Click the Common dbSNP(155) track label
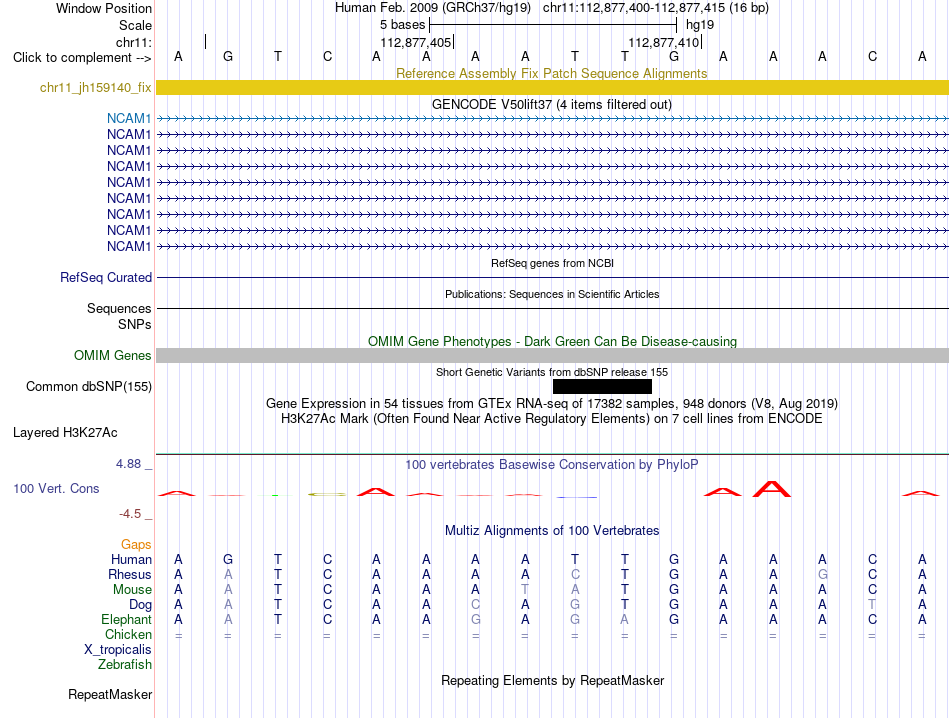The image size is (950, 718). pos(88,387)
